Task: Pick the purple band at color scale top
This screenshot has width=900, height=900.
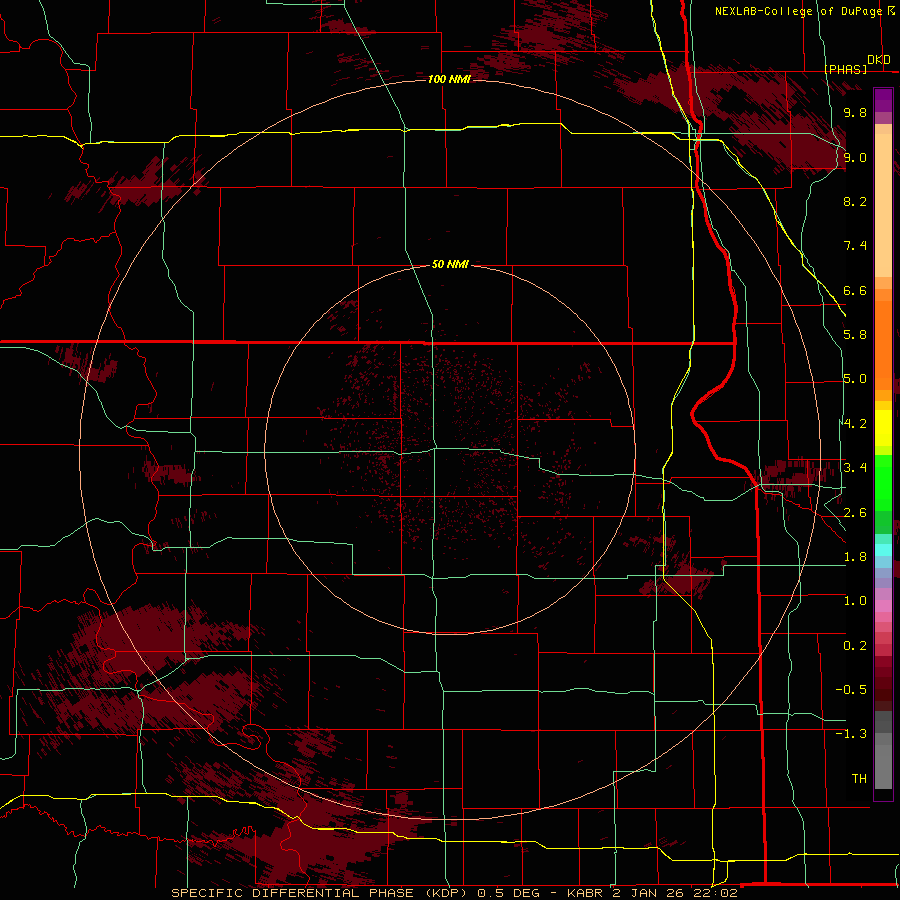Action: (883, 100)
